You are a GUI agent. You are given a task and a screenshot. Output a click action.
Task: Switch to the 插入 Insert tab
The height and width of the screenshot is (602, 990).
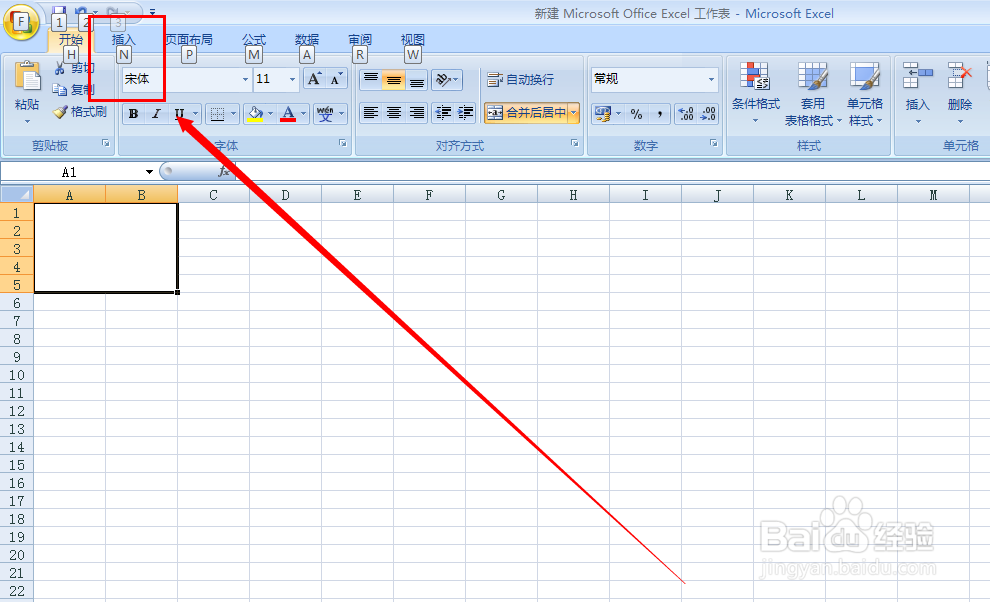click(123, 40)
